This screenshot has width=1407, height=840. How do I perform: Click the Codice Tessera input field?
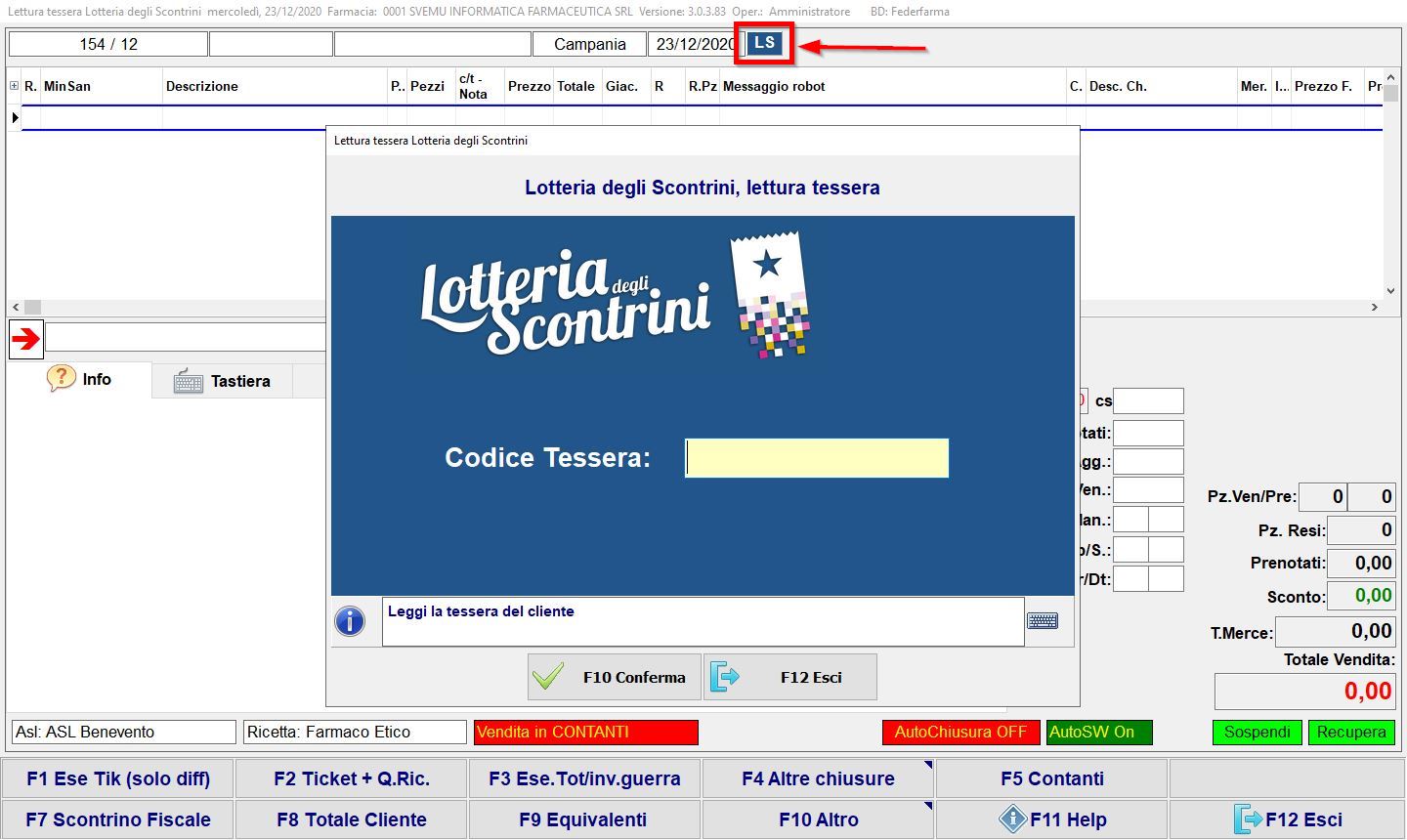tap(817, 458)
